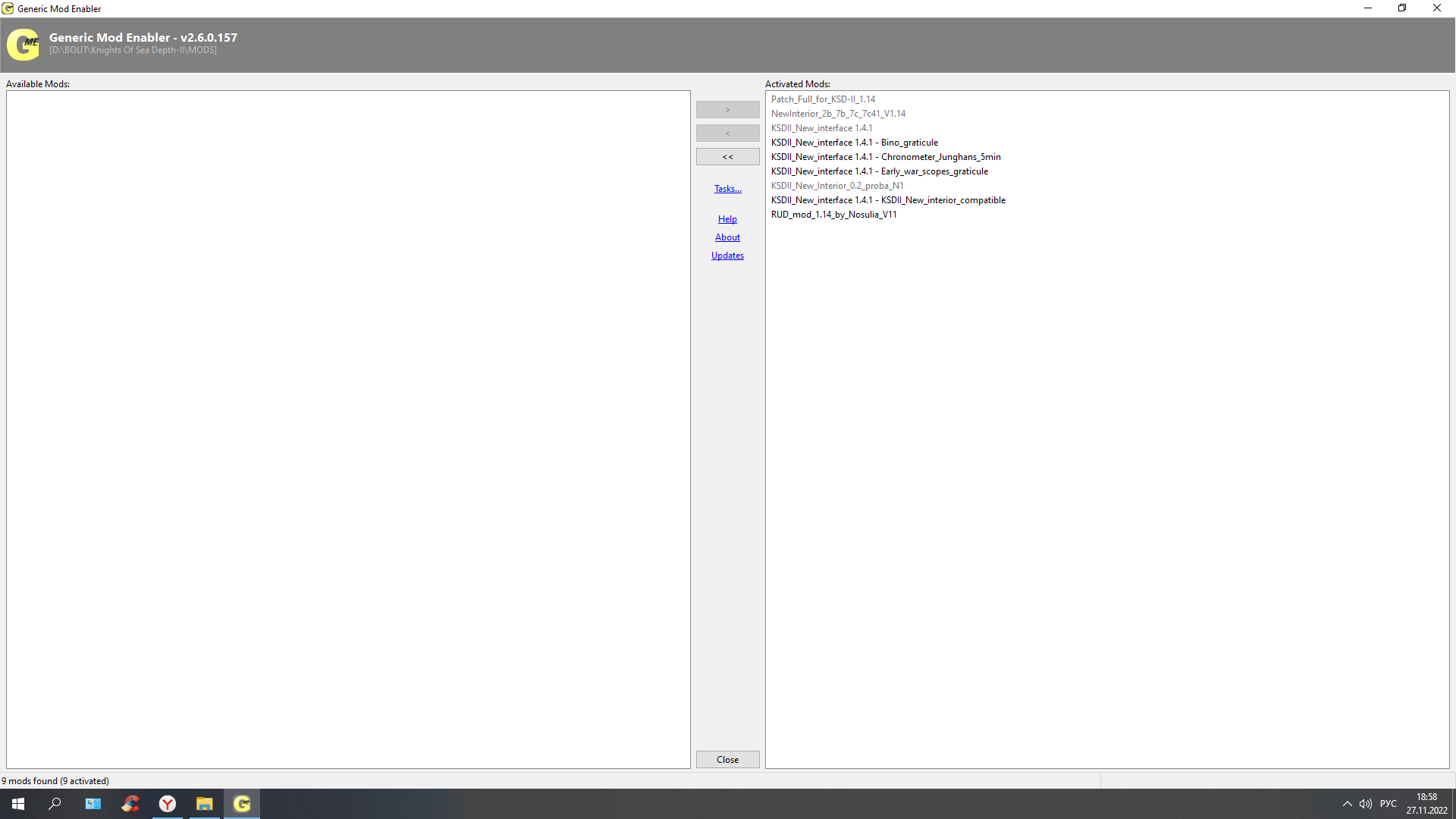Select KSDII_New_interior_compatible mod entry
Image resolution: width=1456 pixels, height=819 pixels.
pyautogui.click(x=888, y=200)
